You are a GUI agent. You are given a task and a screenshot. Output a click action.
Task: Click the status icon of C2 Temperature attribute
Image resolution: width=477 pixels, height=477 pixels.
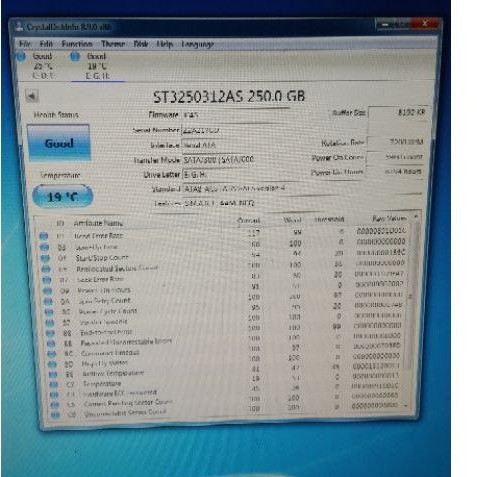tap(54, 385)
